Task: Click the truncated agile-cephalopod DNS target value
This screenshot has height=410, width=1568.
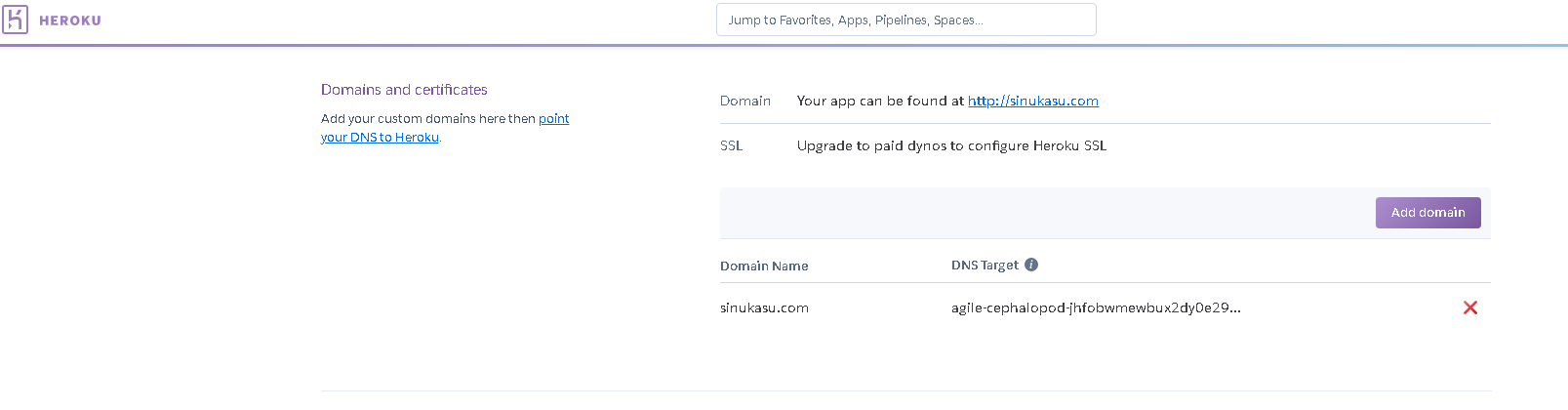Action: coord(1096,307)
